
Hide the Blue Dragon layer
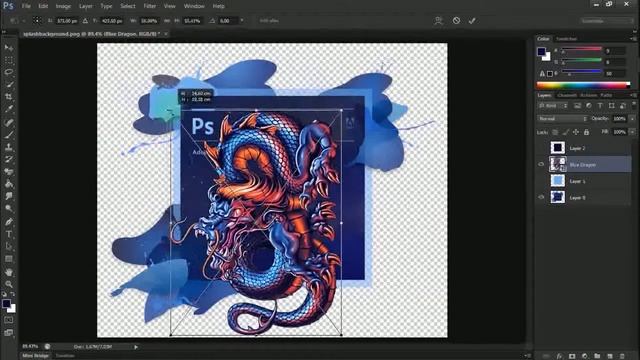coord(541,164)
